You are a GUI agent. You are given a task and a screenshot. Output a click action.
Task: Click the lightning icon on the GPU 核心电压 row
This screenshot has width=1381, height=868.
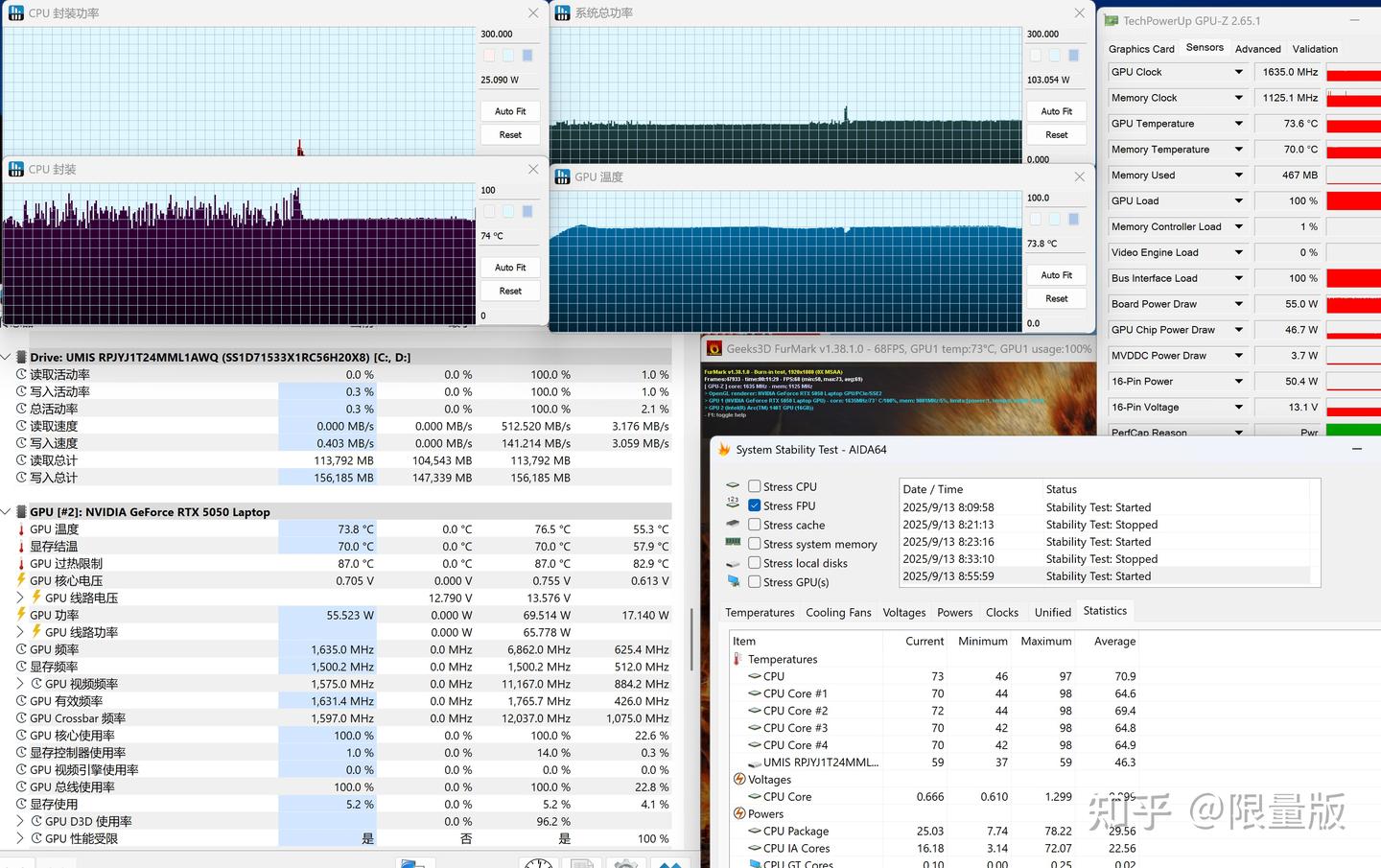click(21, 580)
